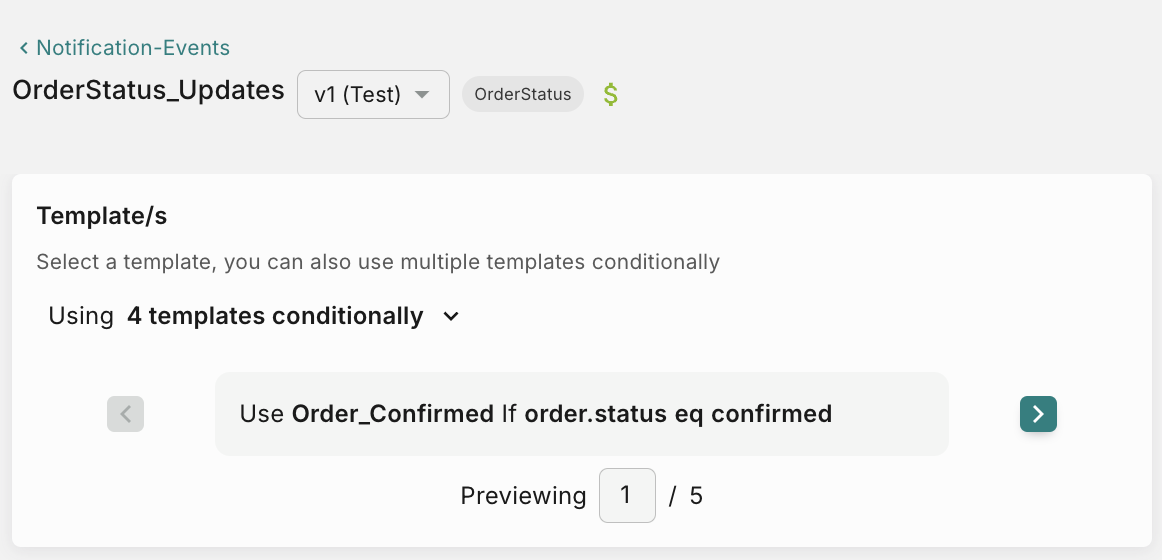This screenshot has height=560, width=1162.
Task: Click the OrderStatus tag chip
Action: (522, 95)
